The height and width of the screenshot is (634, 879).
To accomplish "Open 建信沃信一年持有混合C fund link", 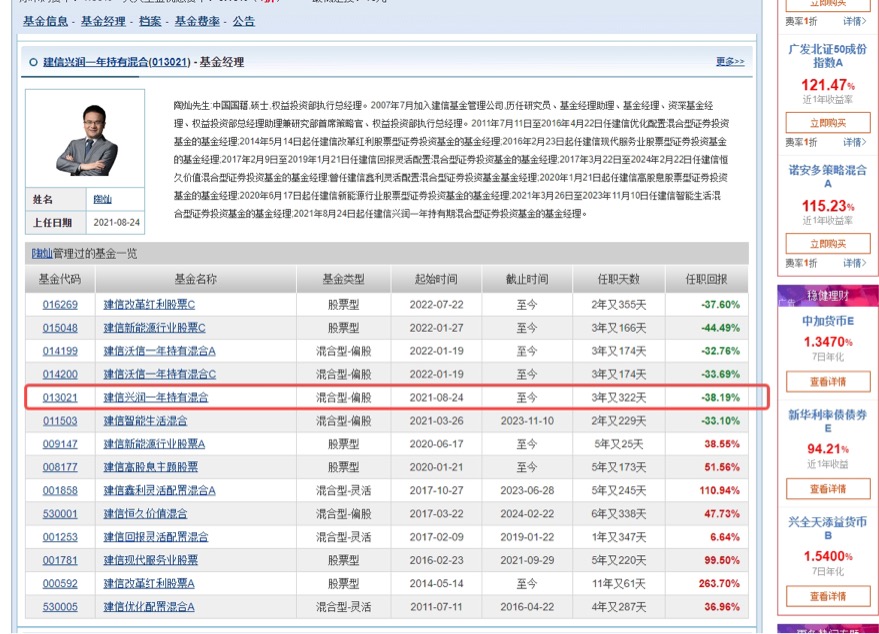I will [x=159, y=374].
